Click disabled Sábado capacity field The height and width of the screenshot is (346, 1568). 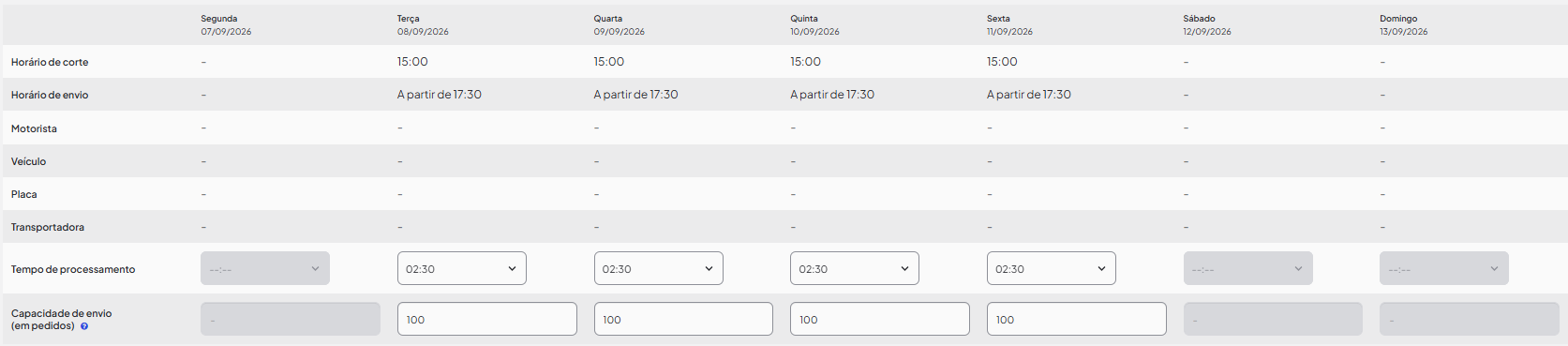click(x=1273, y=319)
